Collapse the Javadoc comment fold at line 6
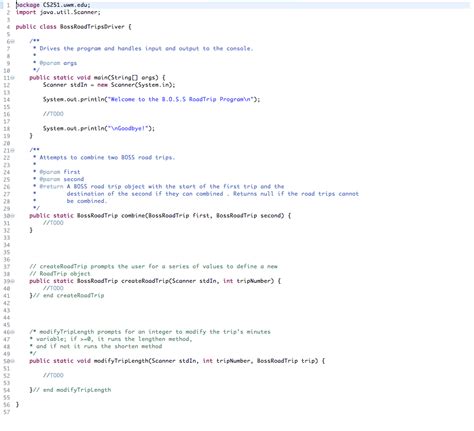Screen dimensions: 474x431 pyautogui.click(x=13, y=41)
